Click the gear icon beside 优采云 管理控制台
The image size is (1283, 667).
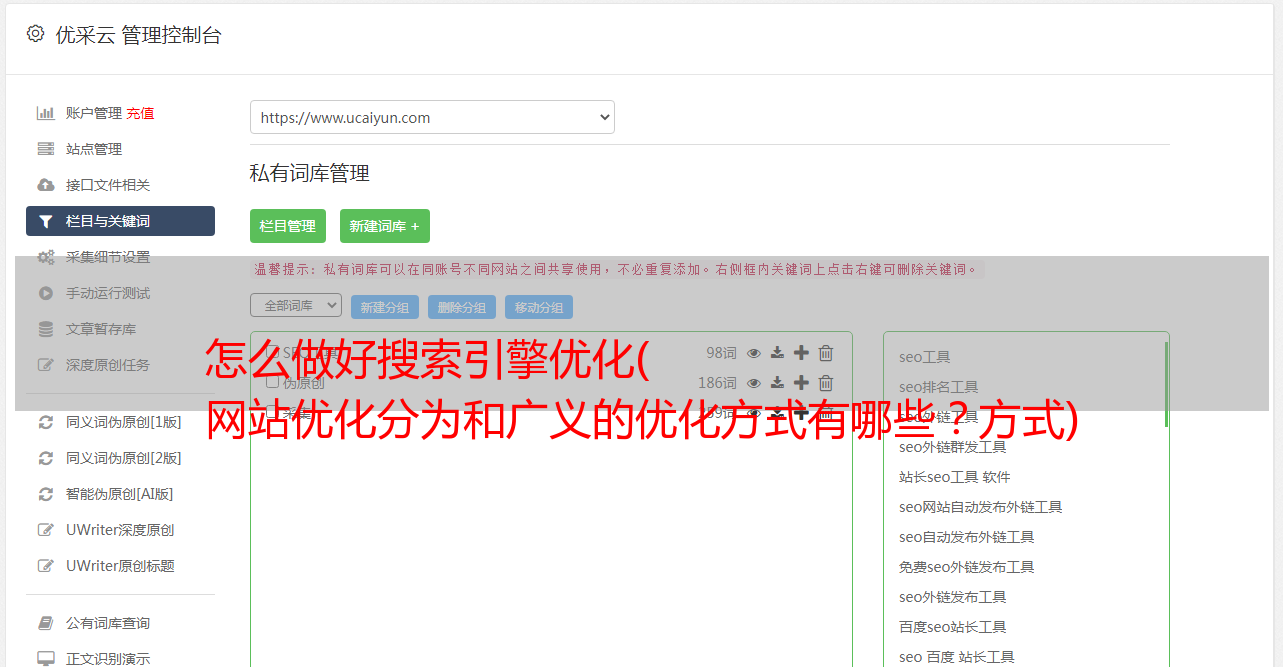coord(36,33)
